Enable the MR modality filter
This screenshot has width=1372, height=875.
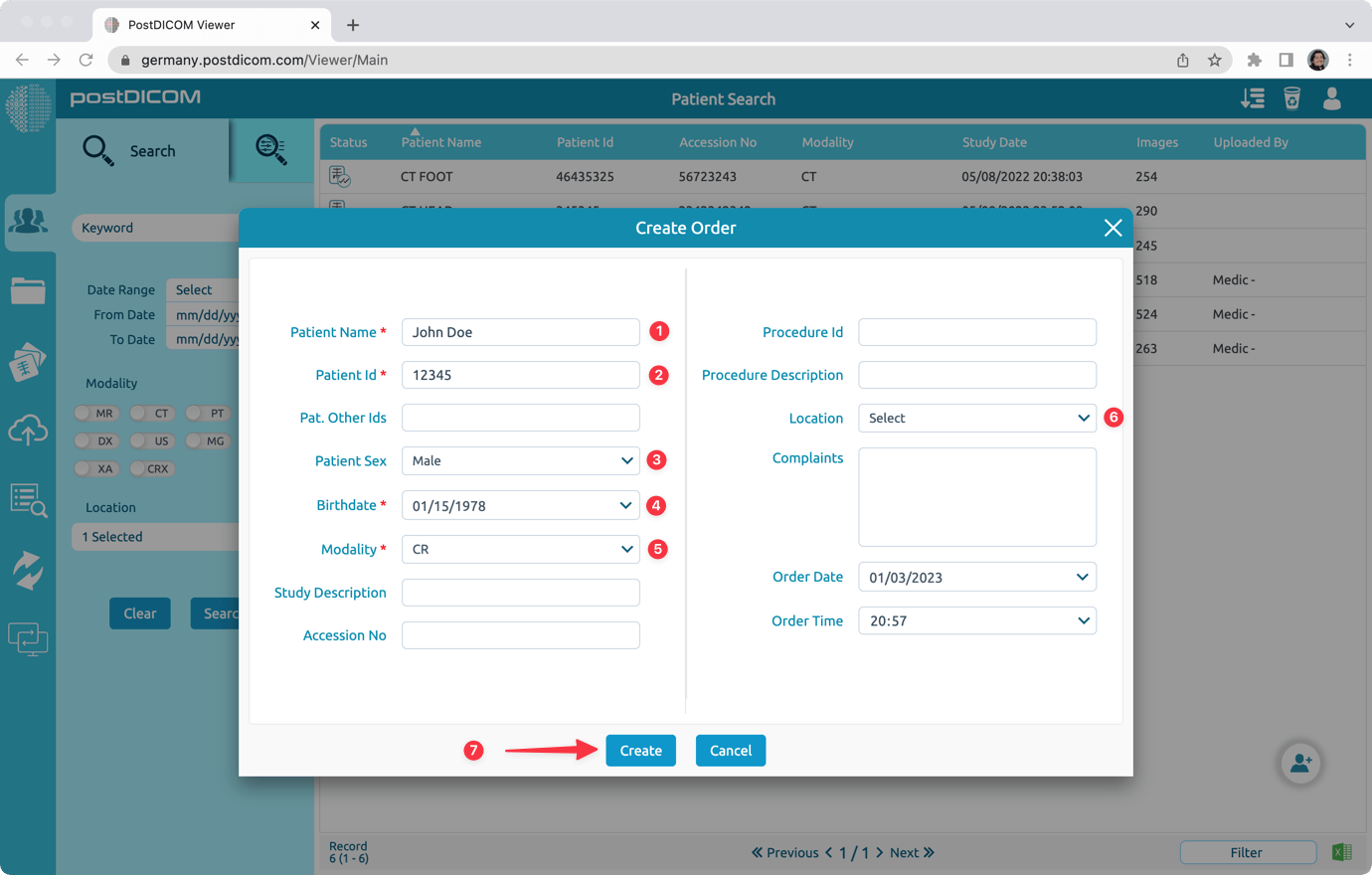[96, 413]
